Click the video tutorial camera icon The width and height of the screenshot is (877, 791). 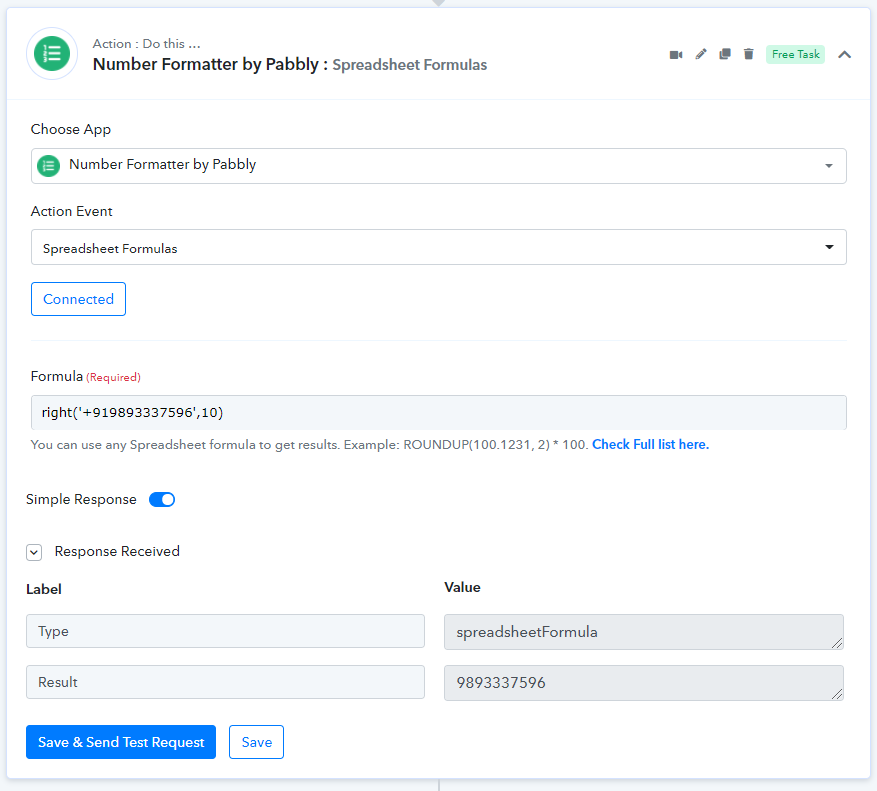coord(676,54)
